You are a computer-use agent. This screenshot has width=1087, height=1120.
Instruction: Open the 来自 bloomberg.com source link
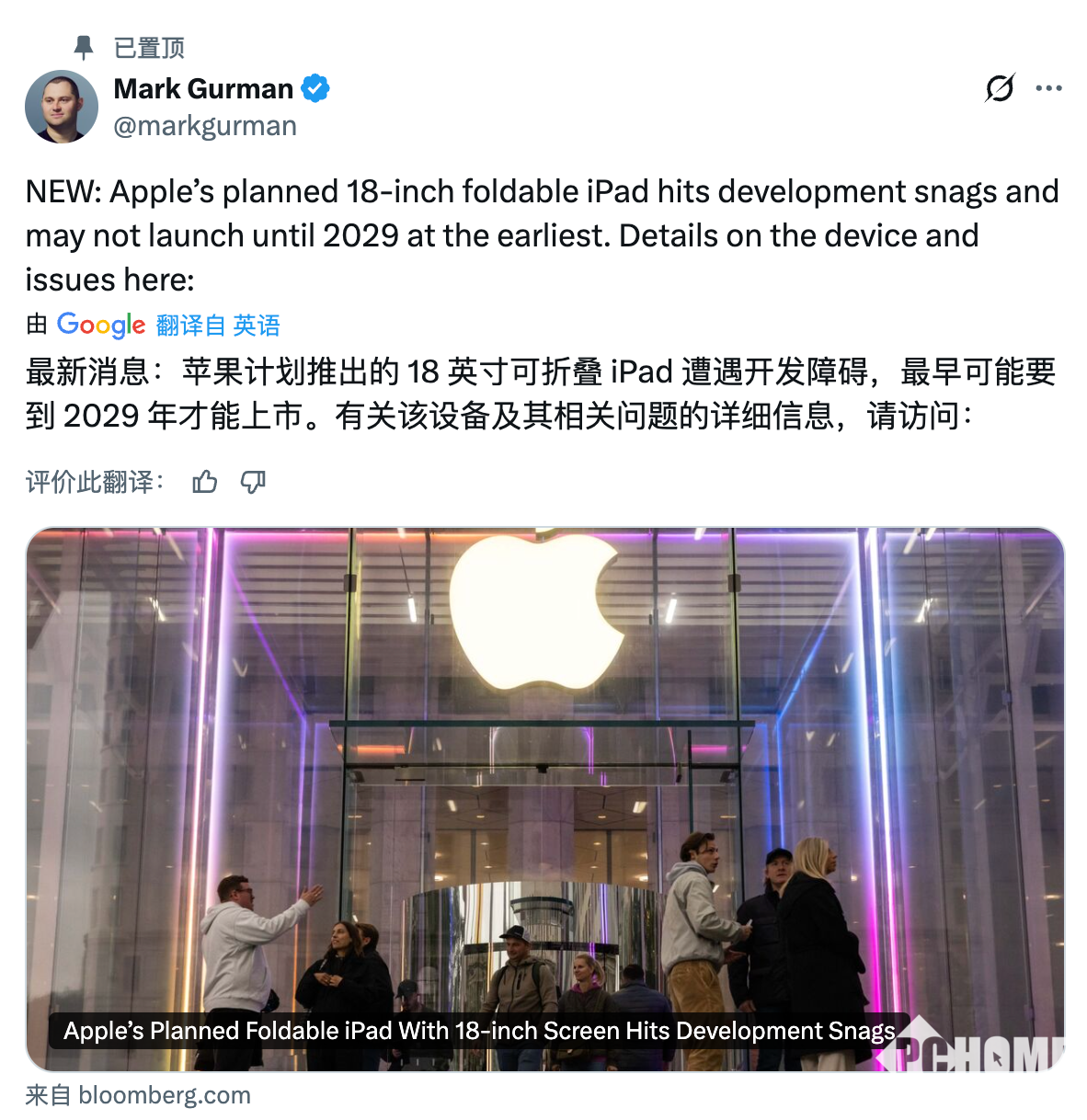(x=138, y=1095)
